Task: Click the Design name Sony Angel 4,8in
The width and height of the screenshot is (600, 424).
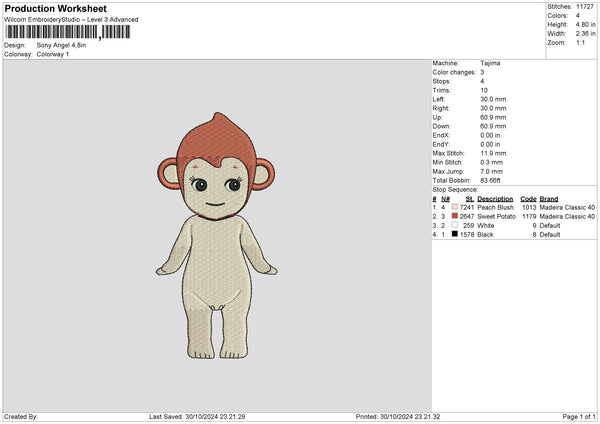Action: pyautogui.click(x=60, y=45)
